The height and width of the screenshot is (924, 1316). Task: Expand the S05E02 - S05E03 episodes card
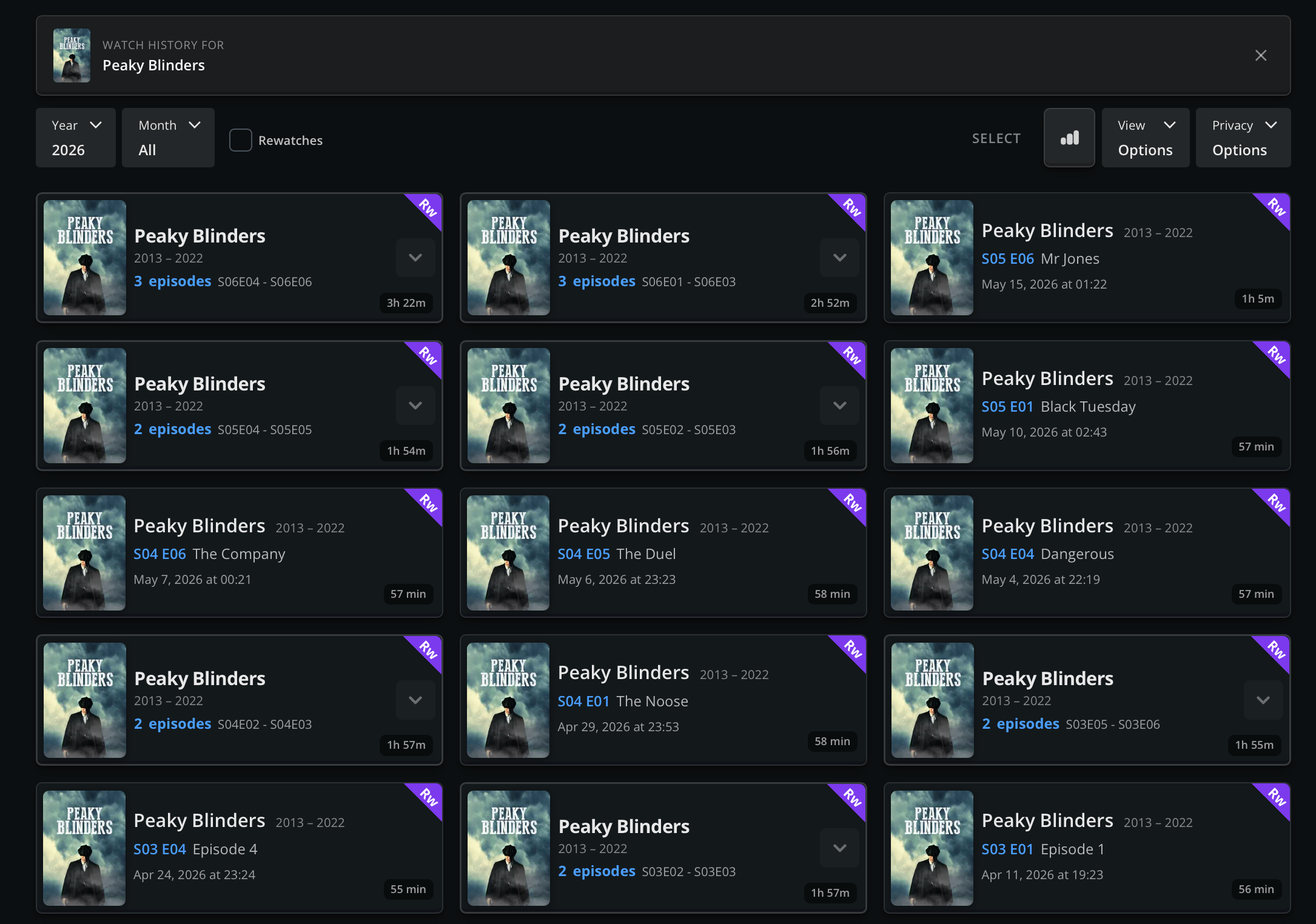click(x=839, y=406)
